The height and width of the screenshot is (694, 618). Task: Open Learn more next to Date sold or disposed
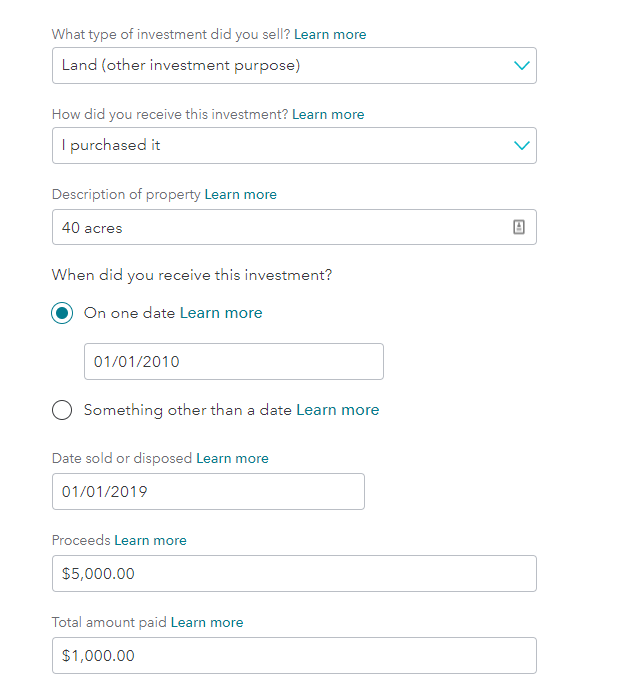pos(232,458)
